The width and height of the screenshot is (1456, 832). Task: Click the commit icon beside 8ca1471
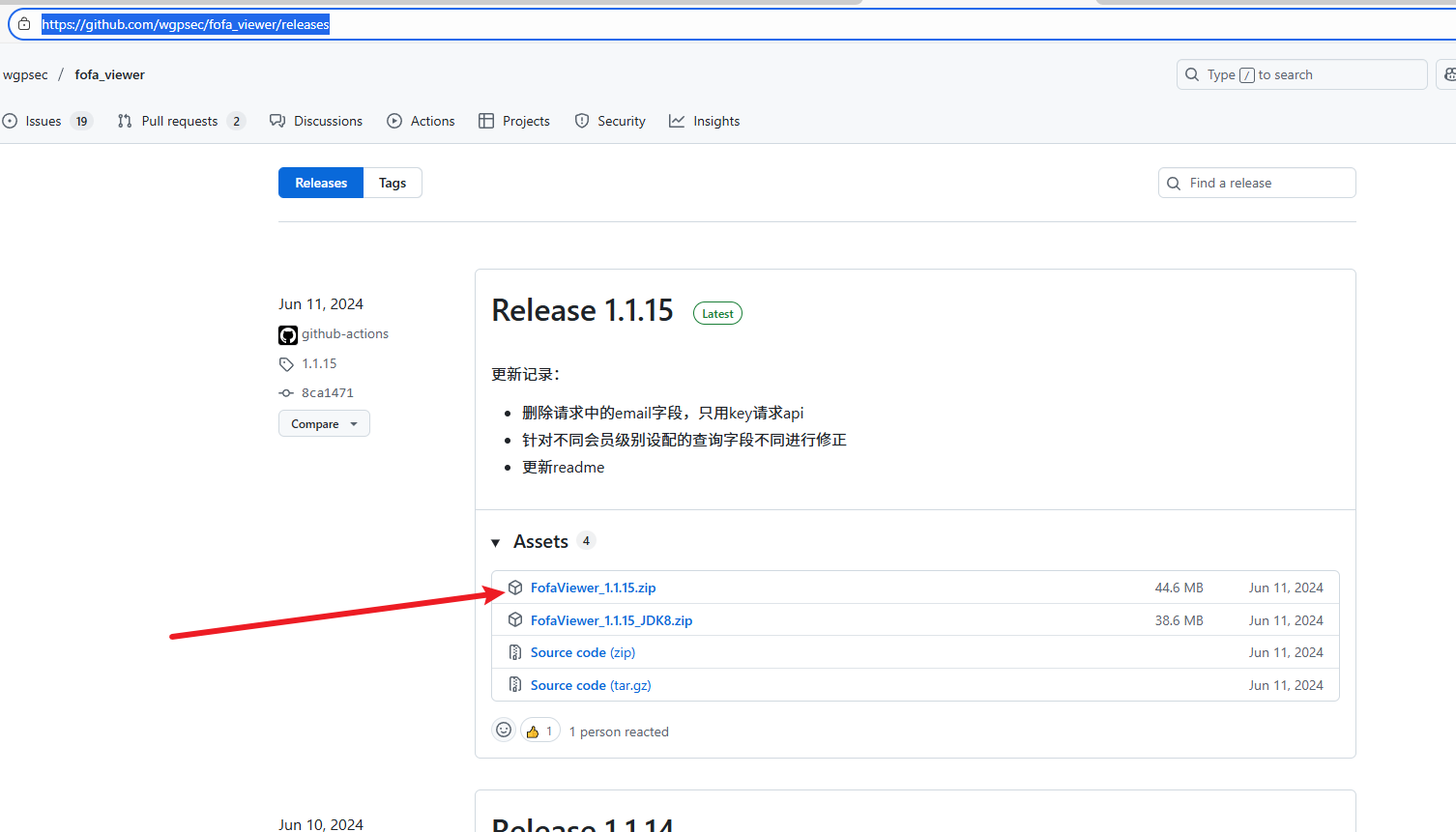pyautogui.click(x=286, y=393)
